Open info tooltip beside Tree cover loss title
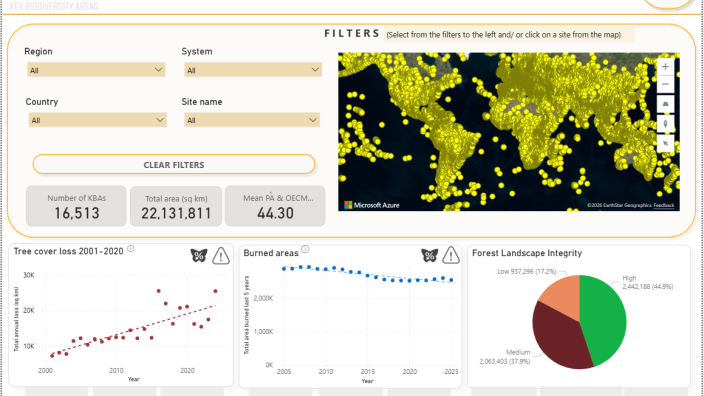This screenshot has width=704, height=396. (x=131, y=249)
